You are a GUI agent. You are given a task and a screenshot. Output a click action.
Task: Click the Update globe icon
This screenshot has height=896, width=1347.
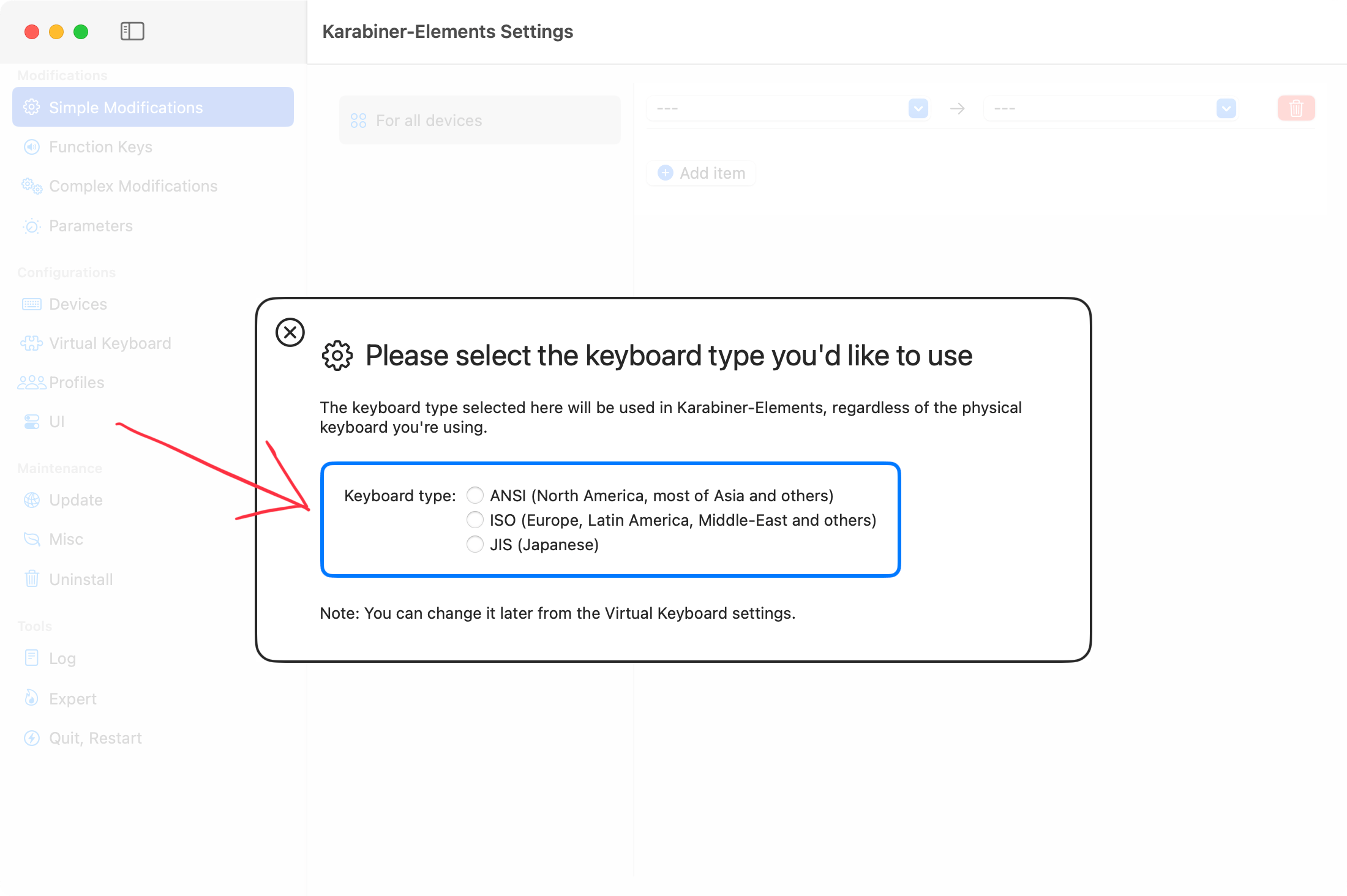pos(32,500)
